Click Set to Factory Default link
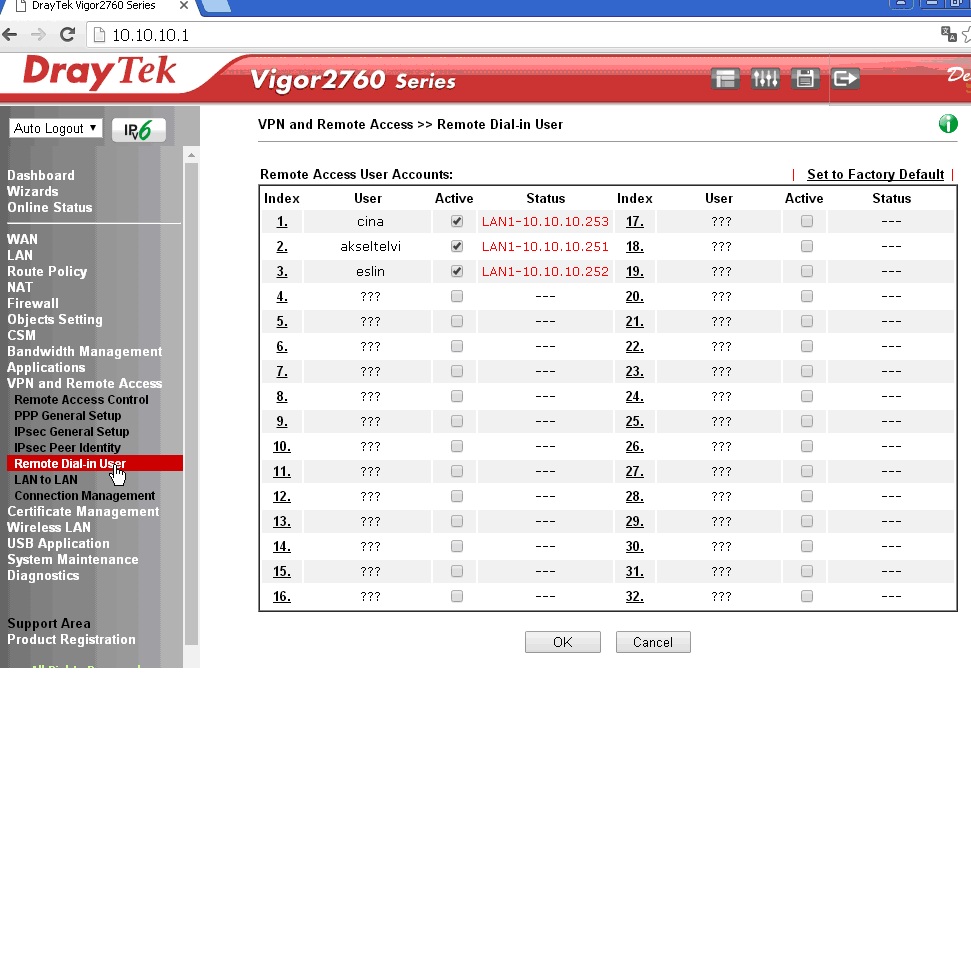The width and height of the screenshot is (971, 965). [x=875, y=174]
